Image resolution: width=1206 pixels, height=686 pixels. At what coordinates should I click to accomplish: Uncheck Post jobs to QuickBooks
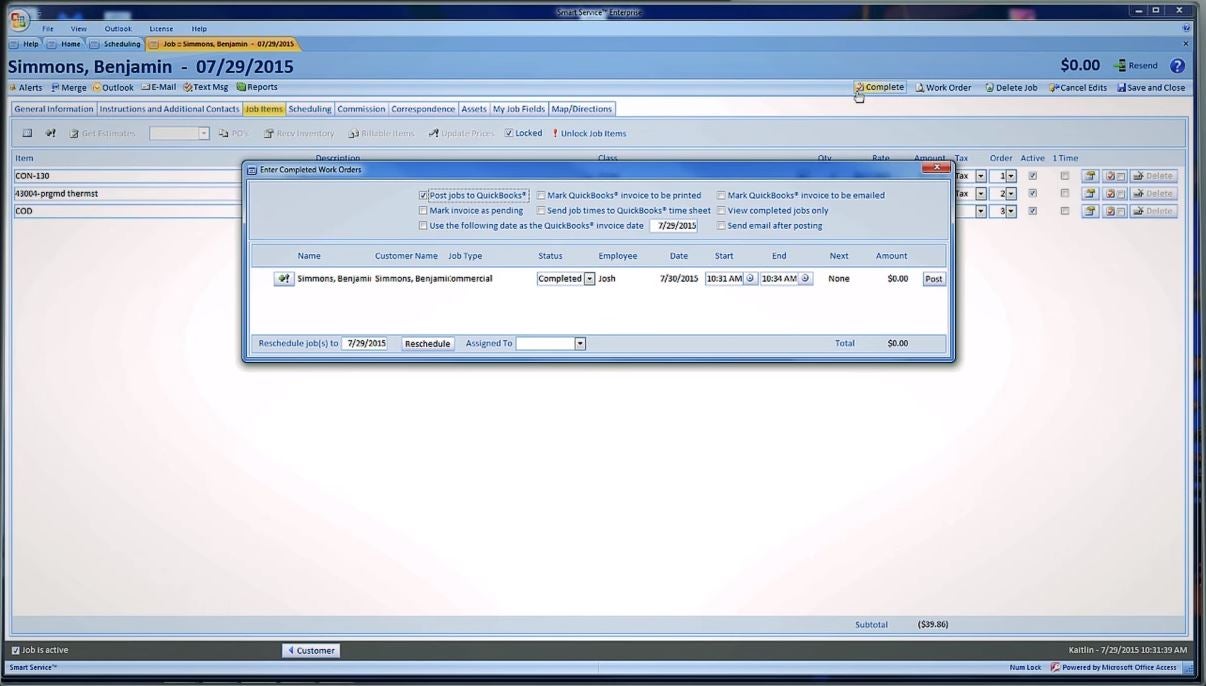coord(424,195)
